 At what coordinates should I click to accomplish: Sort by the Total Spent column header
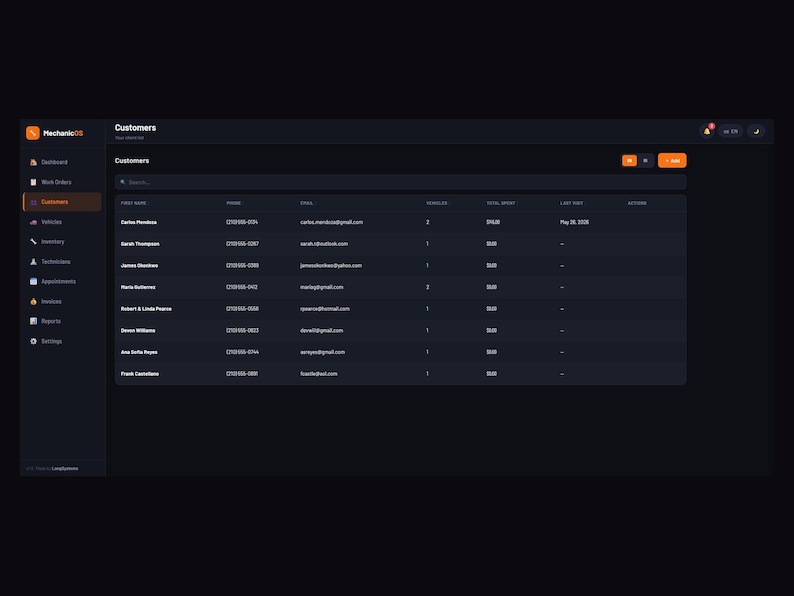501,203
